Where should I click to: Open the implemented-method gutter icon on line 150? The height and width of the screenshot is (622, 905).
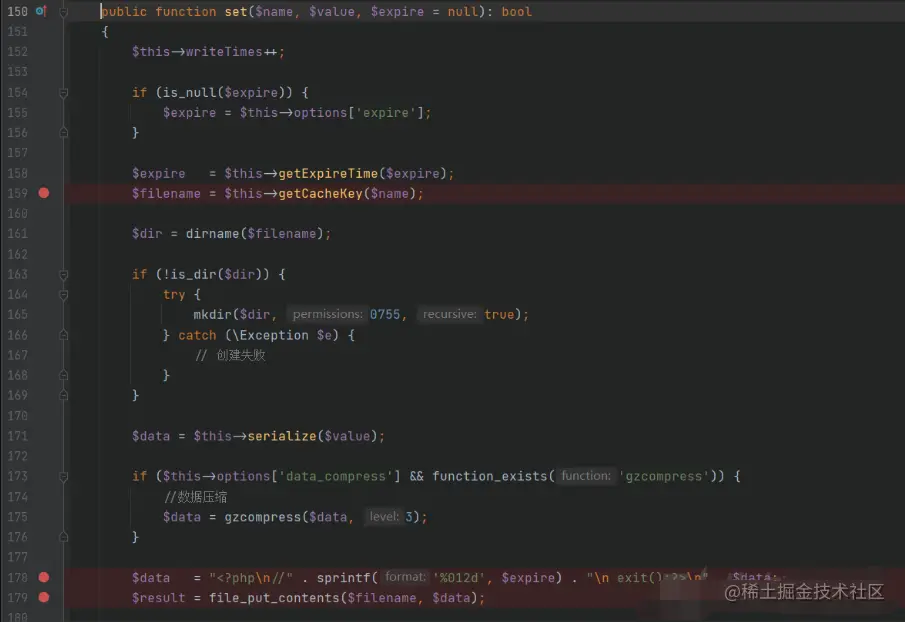(x=41, y=11)
